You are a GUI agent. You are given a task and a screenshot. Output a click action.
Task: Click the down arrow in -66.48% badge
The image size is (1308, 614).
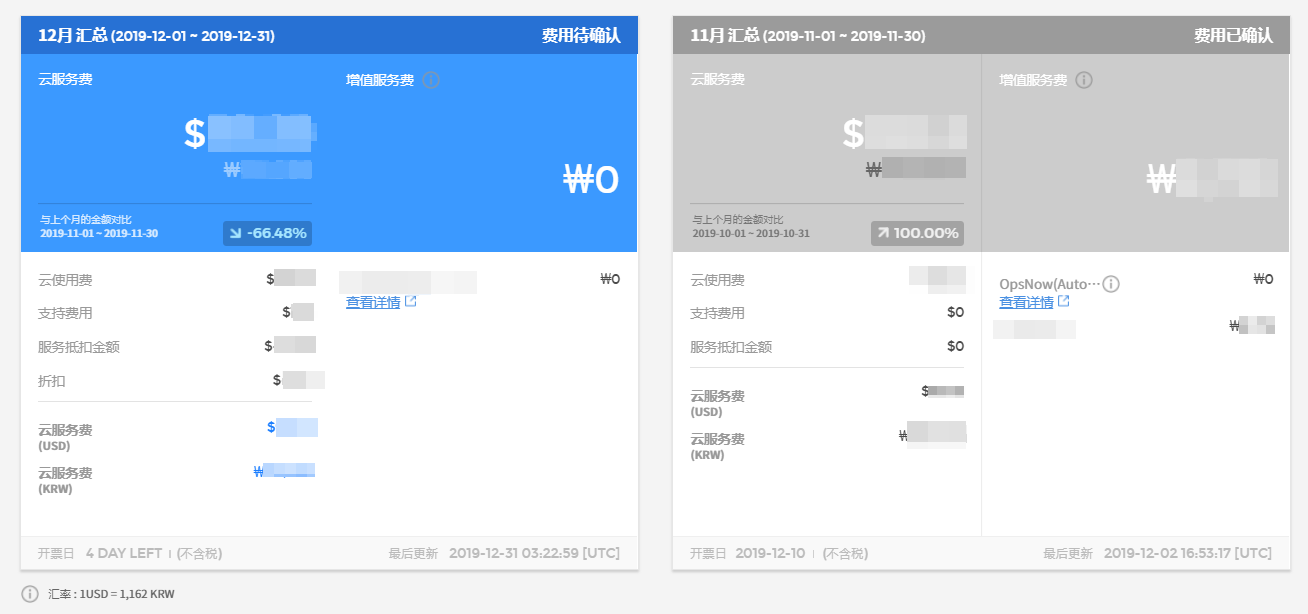(x=235, y=233)
